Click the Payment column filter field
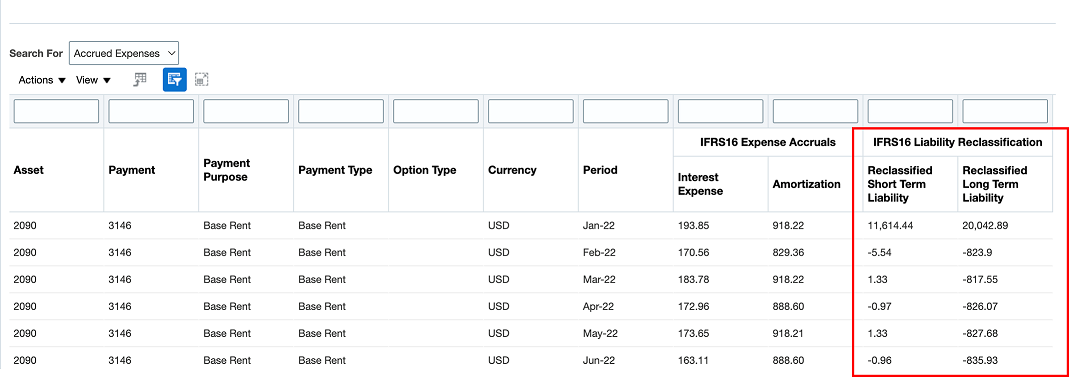Screen dimensions: 1069x377 coord(151,111)
